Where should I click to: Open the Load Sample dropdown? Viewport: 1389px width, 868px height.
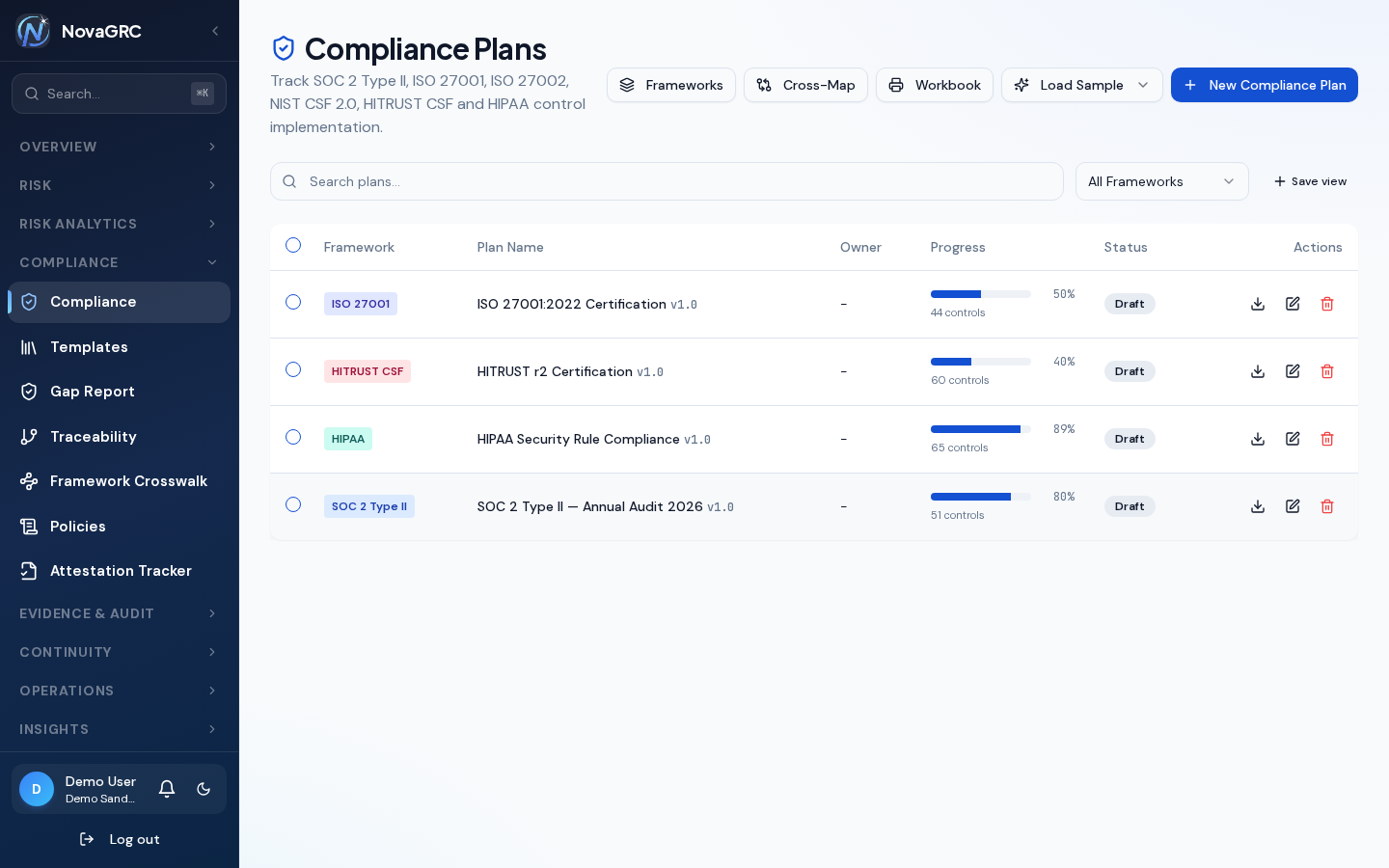1082,85
